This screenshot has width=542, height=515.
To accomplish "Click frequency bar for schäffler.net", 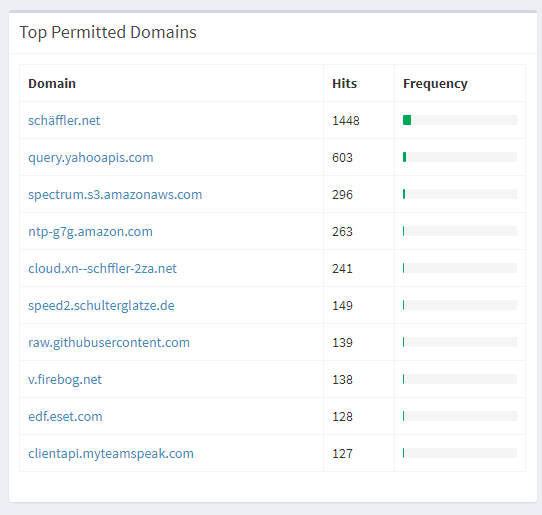I will click(x=460, y=120).
